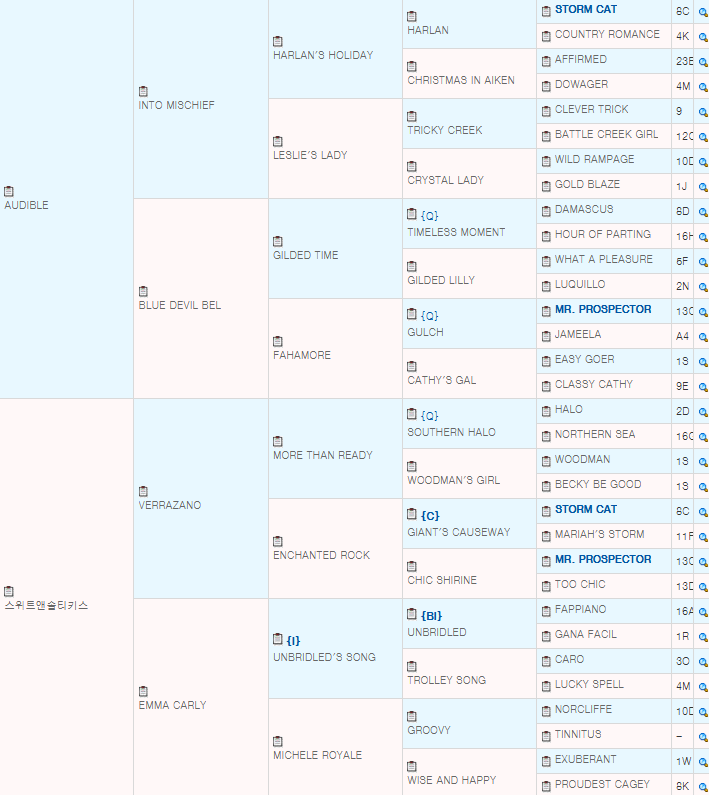Viewport: 709px width, 795px height.
Task: Select the BATTLE CREEK GIRL entry
Action: 607,134
